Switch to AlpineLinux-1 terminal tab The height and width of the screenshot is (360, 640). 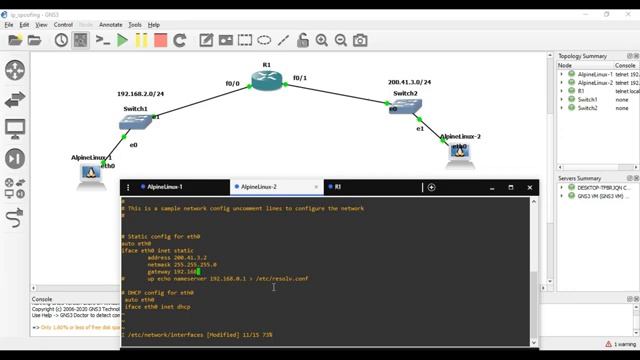click(183, 187)
